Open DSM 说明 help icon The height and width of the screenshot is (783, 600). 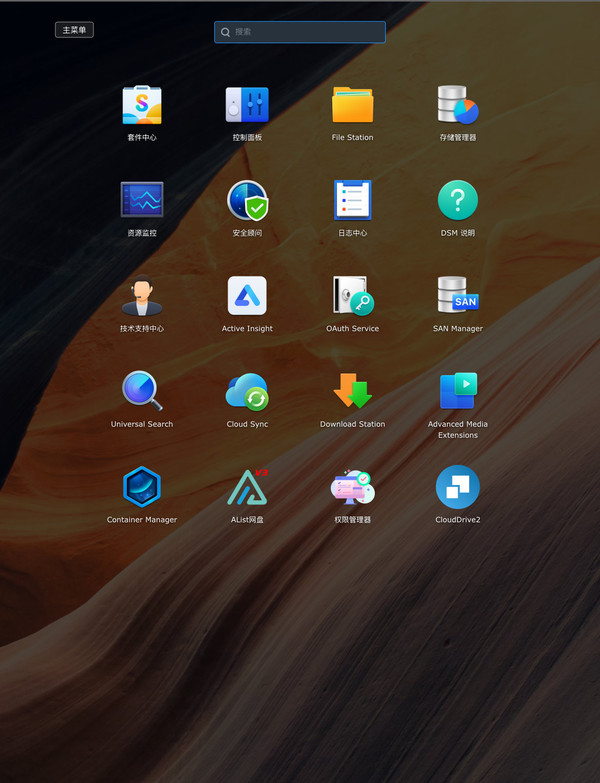tap(458, 200)
